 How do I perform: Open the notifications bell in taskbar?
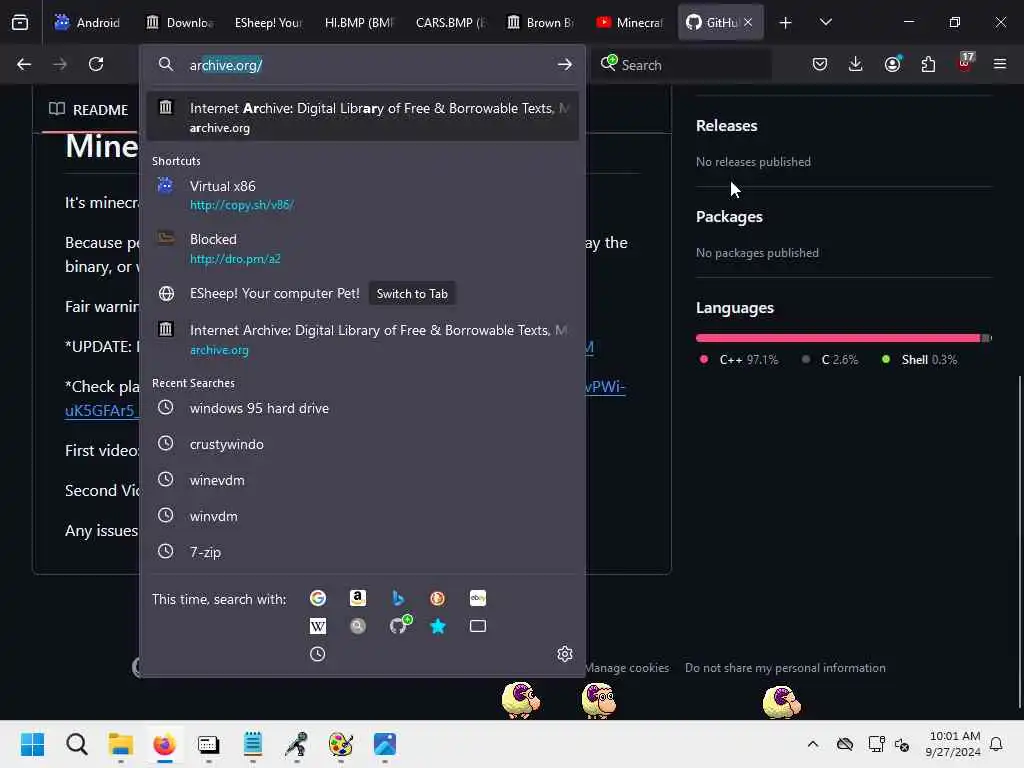click(997, 744)
